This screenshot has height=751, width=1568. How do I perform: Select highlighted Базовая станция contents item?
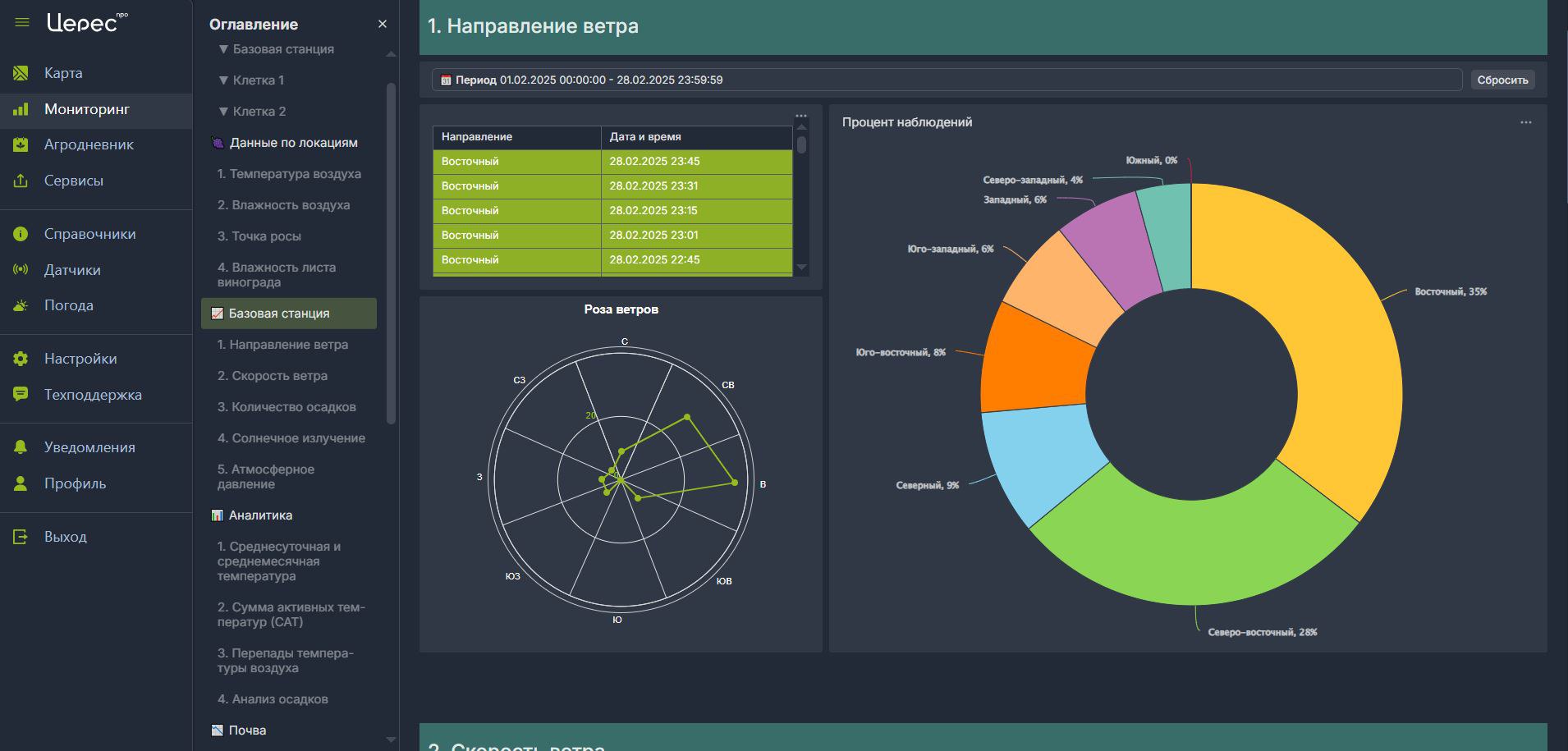(x=289, y=314)
